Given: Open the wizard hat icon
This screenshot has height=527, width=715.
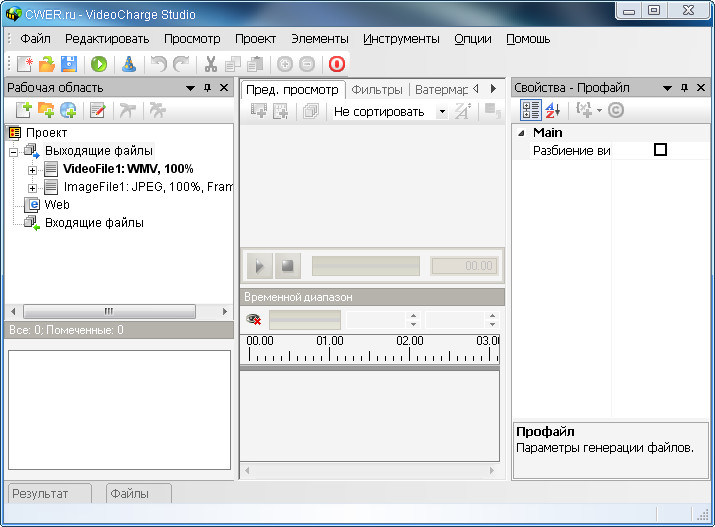Looking at the screenshot, I should (128, 64).
